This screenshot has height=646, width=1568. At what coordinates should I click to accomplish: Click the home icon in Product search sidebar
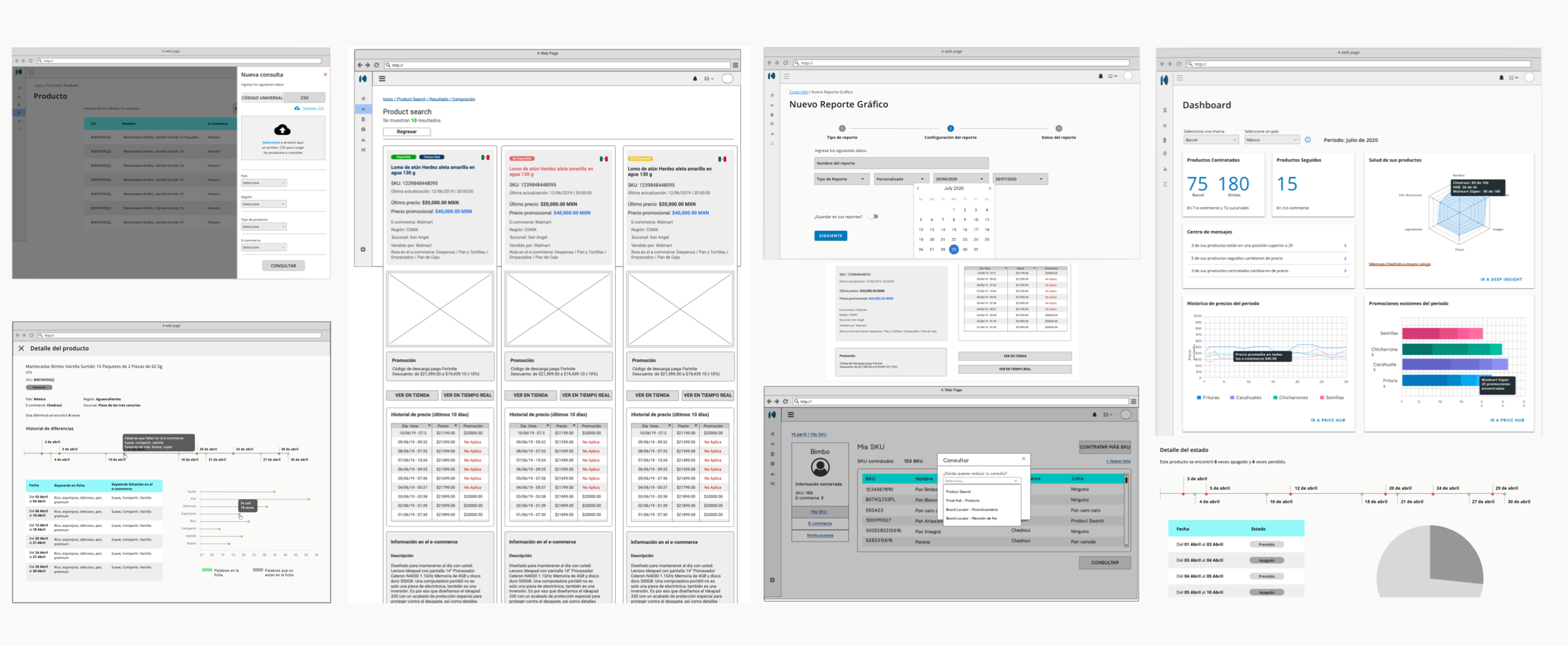(x=363, y=98)
